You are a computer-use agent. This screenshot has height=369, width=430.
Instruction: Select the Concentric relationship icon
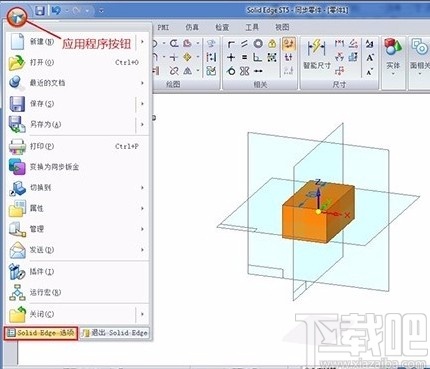(258, 44)
